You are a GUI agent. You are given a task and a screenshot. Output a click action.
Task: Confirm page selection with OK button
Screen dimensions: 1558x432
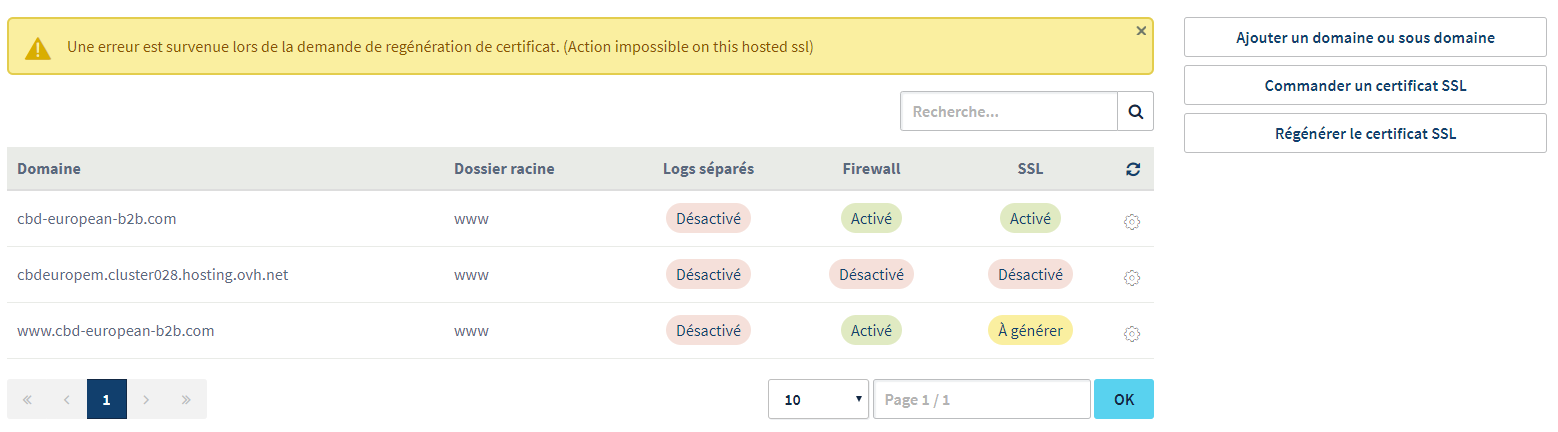(x=1123, y=400)
